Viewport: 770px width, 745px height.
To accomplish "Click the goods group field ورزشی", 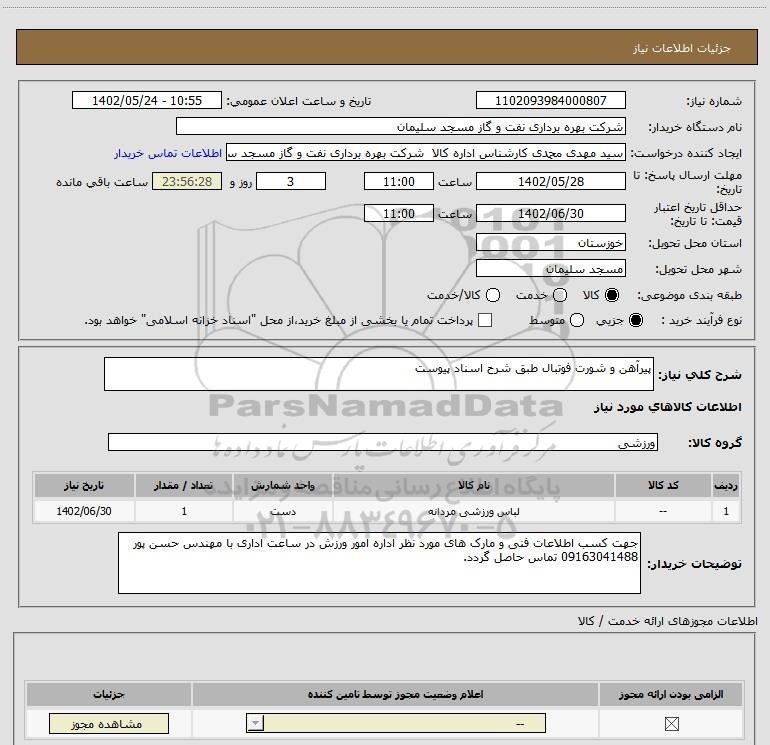I will (383, 442).
